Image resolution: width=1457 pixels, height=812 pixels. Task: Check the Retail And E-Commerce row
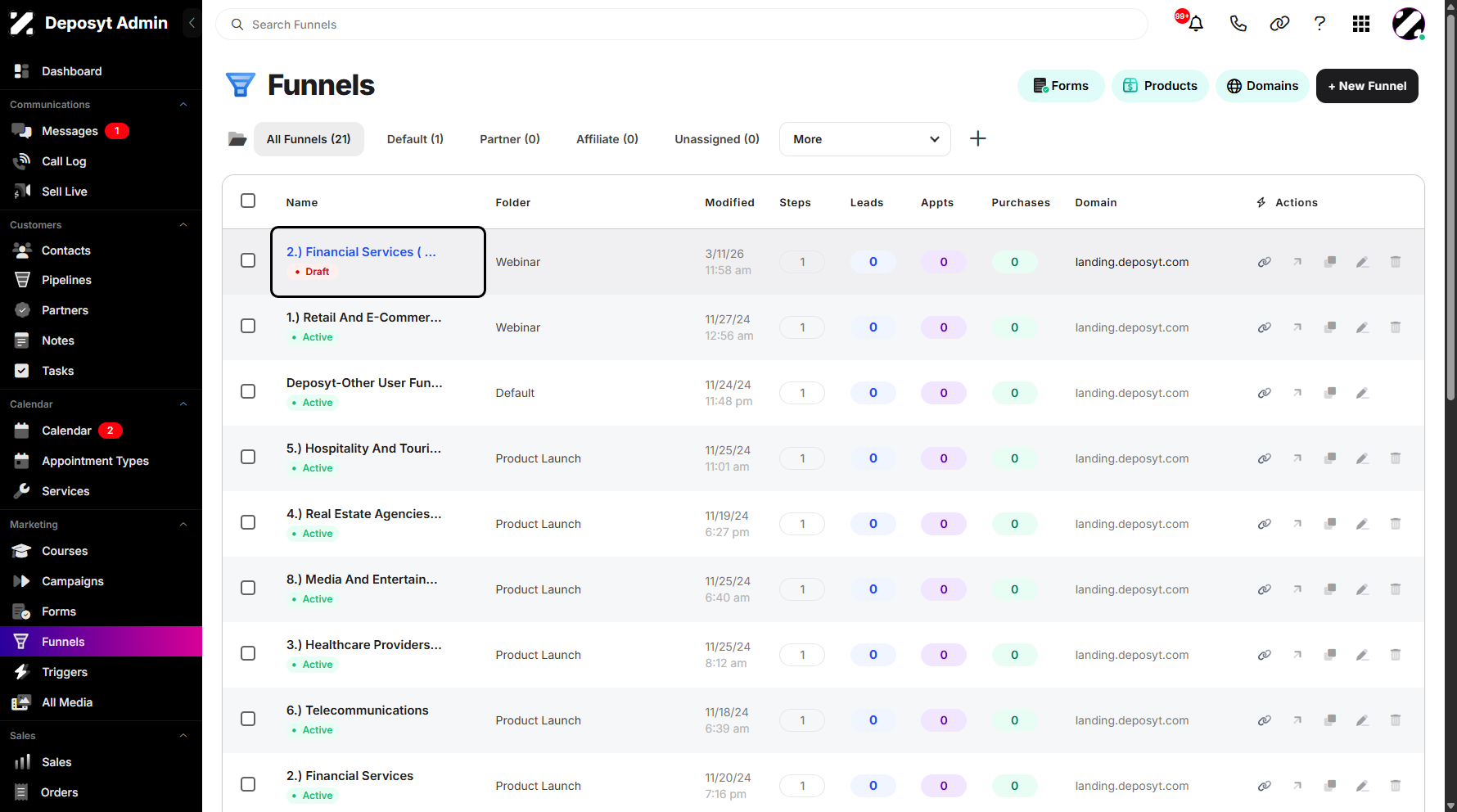click(248, 326)
